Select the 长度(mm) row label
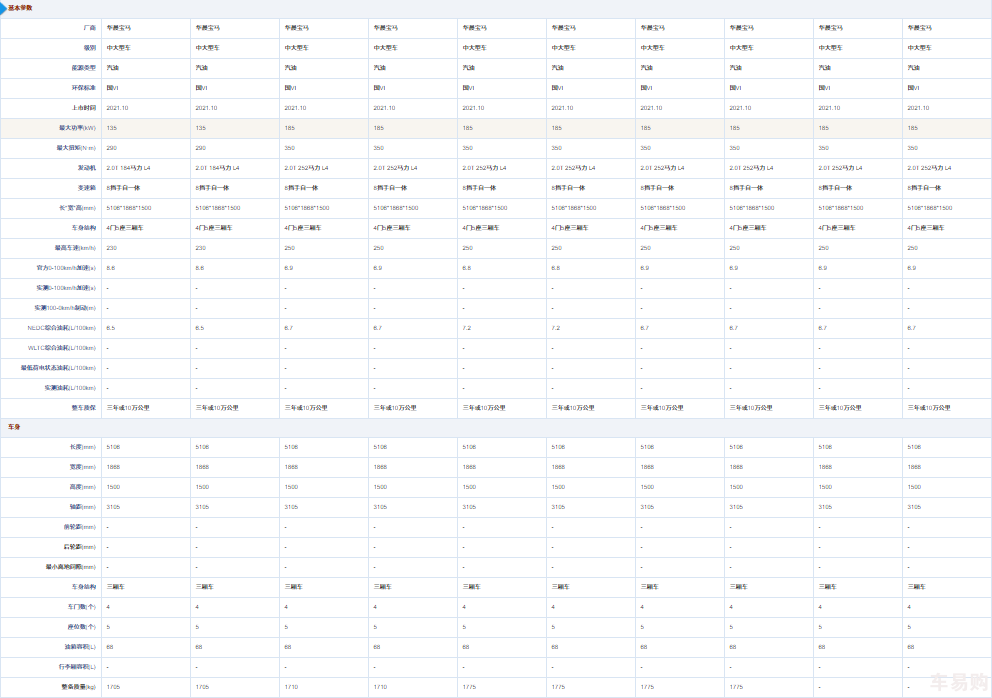The width and height of the screenshot is (992, 698). pos(83,447)
